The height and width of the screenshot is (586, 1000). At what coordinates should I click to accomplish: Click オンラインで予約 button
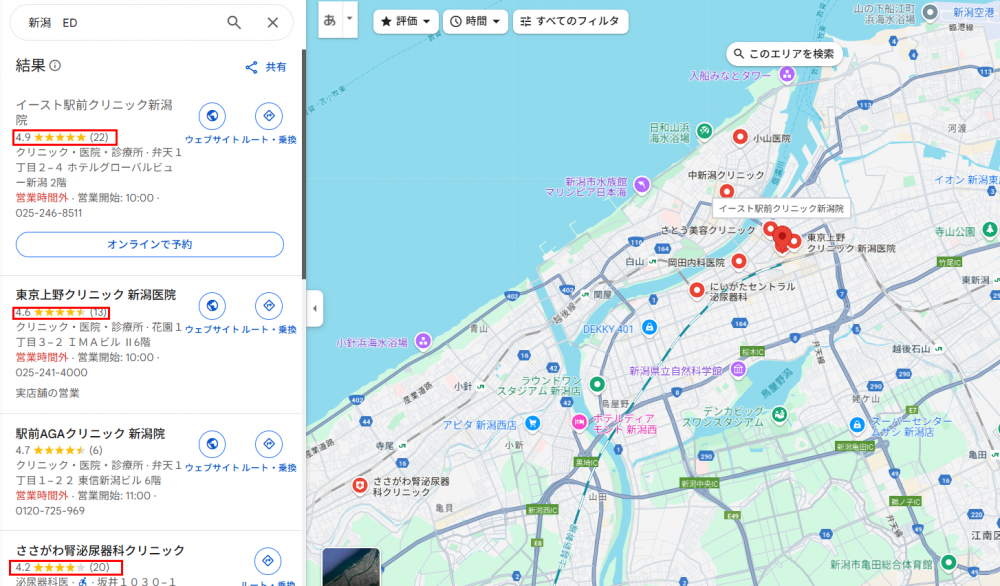pos(150,244)
